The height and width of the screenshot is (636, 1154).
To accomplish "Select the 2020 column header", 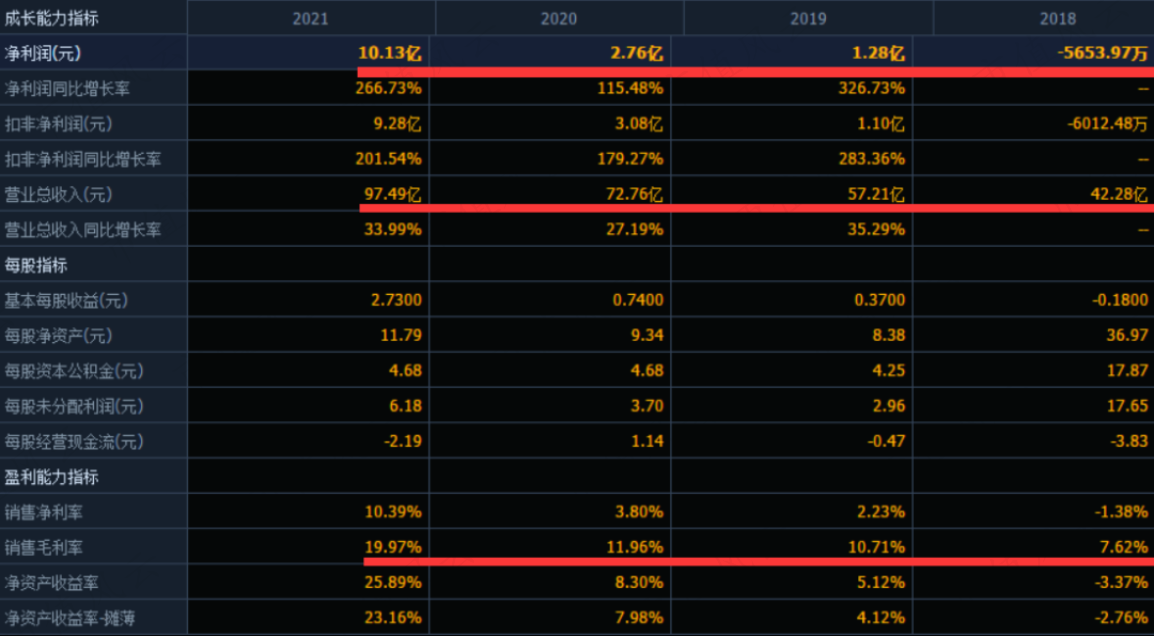I will (559, 18).
